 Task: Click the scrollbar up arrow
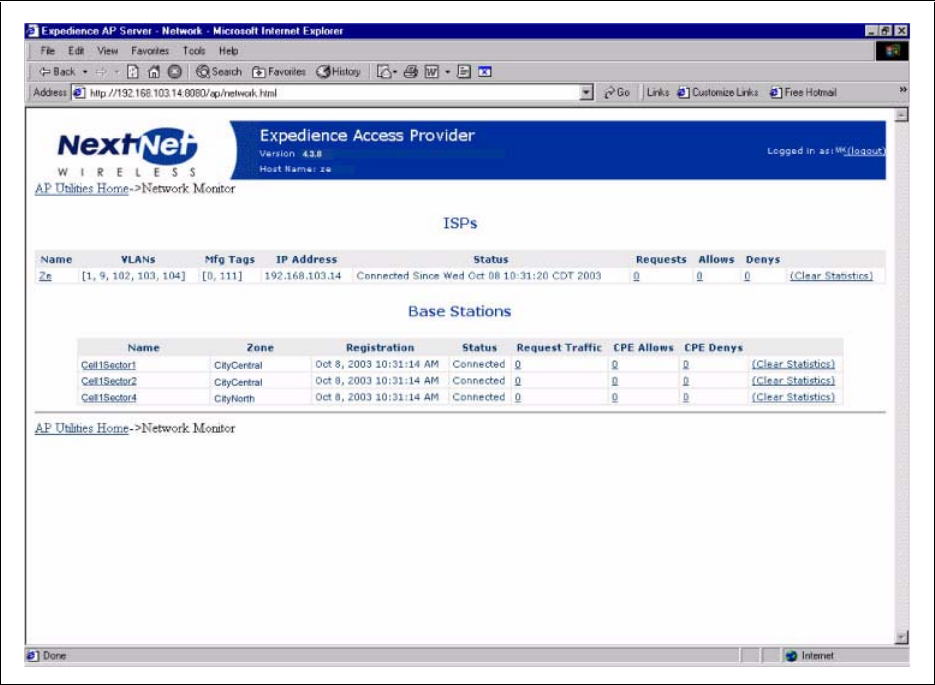902,115
